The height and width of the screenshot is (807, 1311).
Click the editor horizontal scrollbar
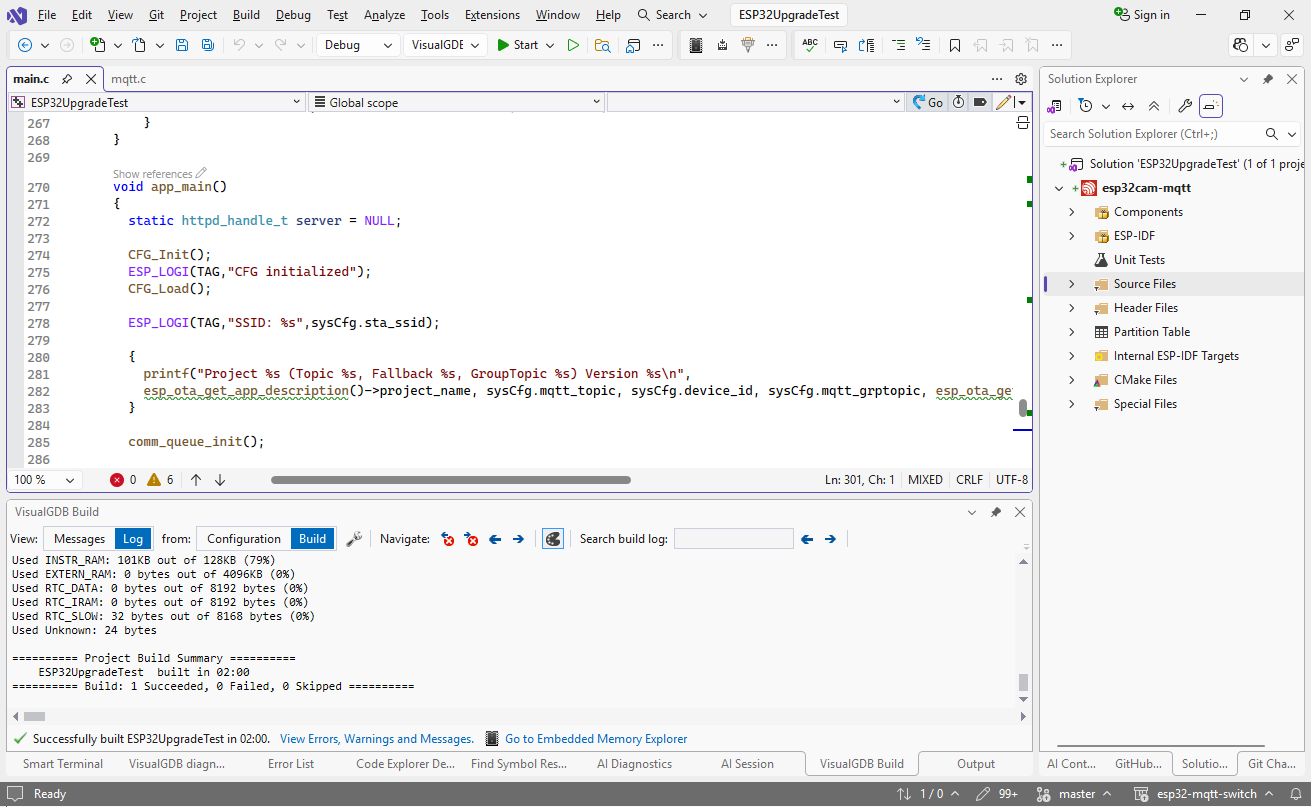pyautogui.click(x=450, y=480)
